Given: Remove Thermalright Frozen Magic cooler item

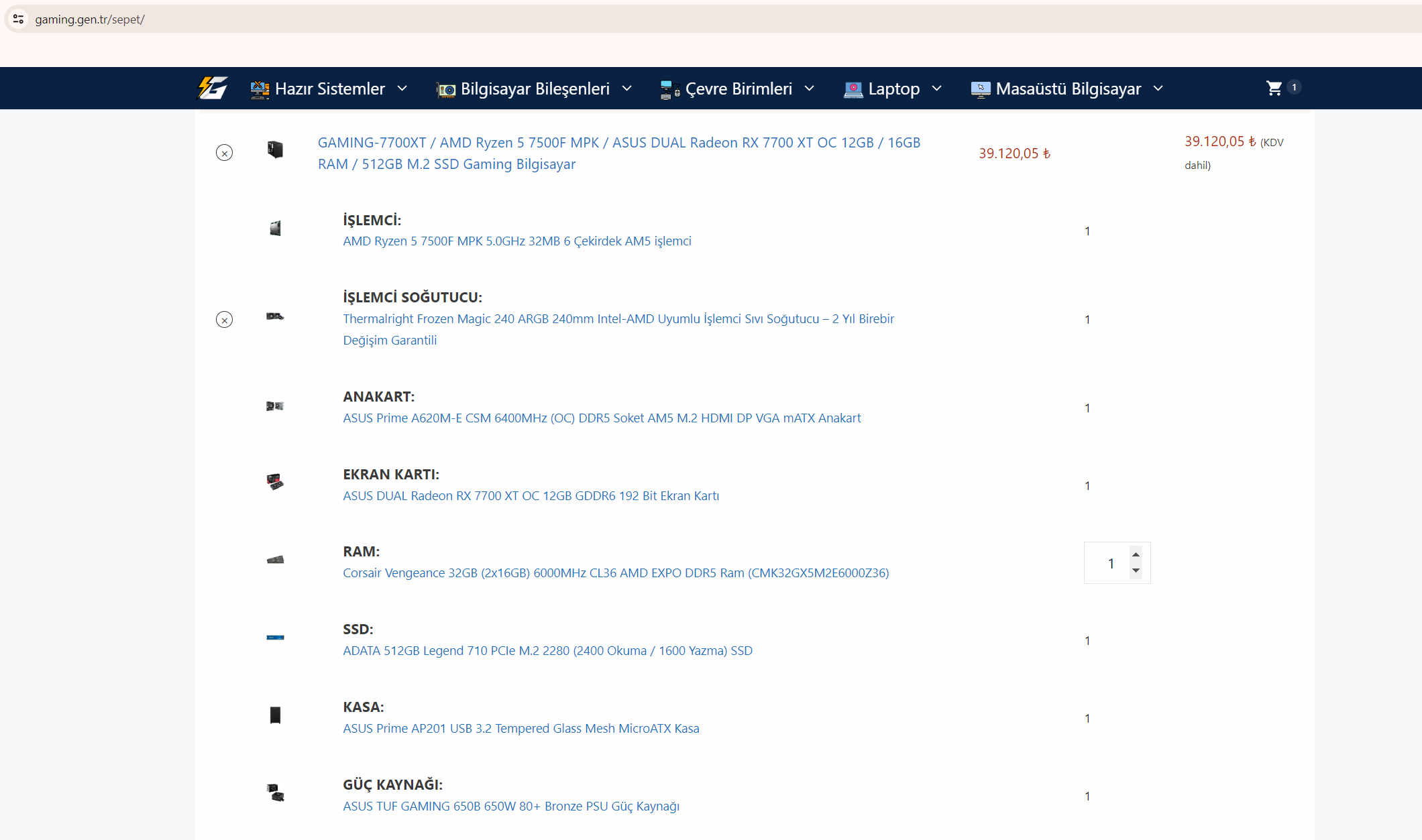Looking at the screenshot, I should coord(225,320).
